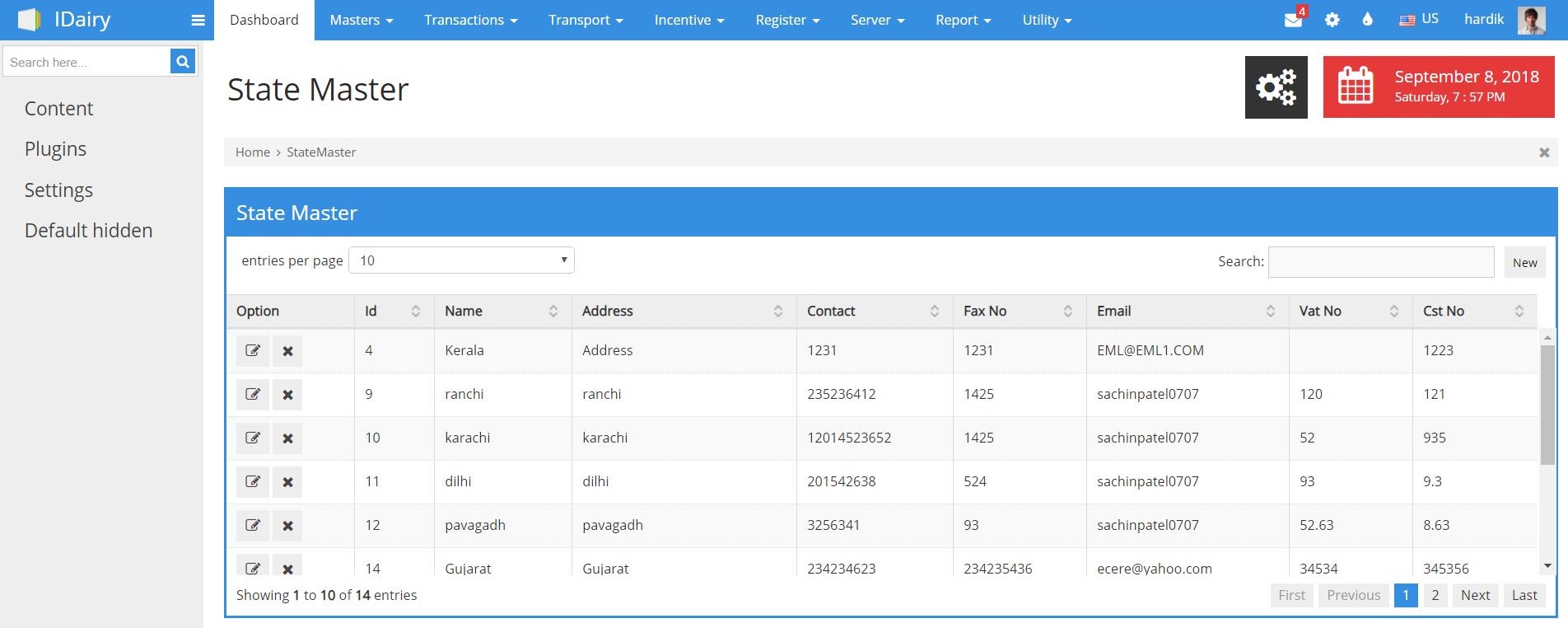The height and width of the screenshot is (628, 1568).
Task: Go to Home breadcrumb link
Action: tap(253, 152)
